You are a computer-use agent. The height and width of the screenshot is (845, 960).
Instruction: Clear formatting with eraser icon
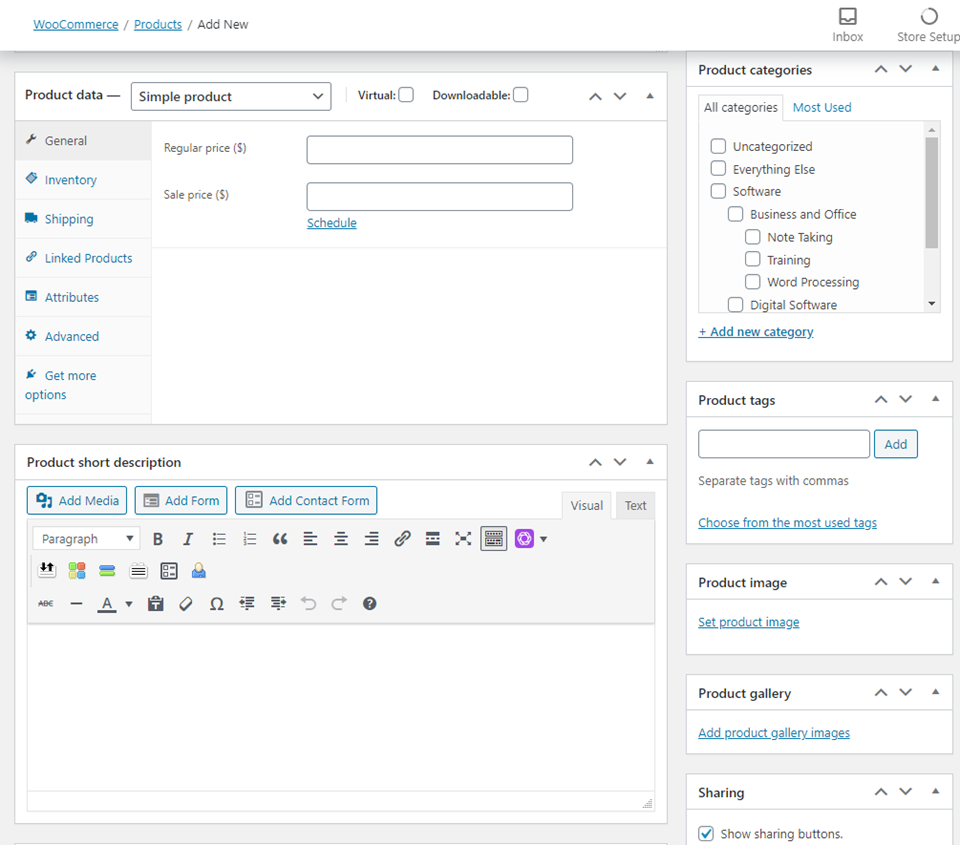186,604
